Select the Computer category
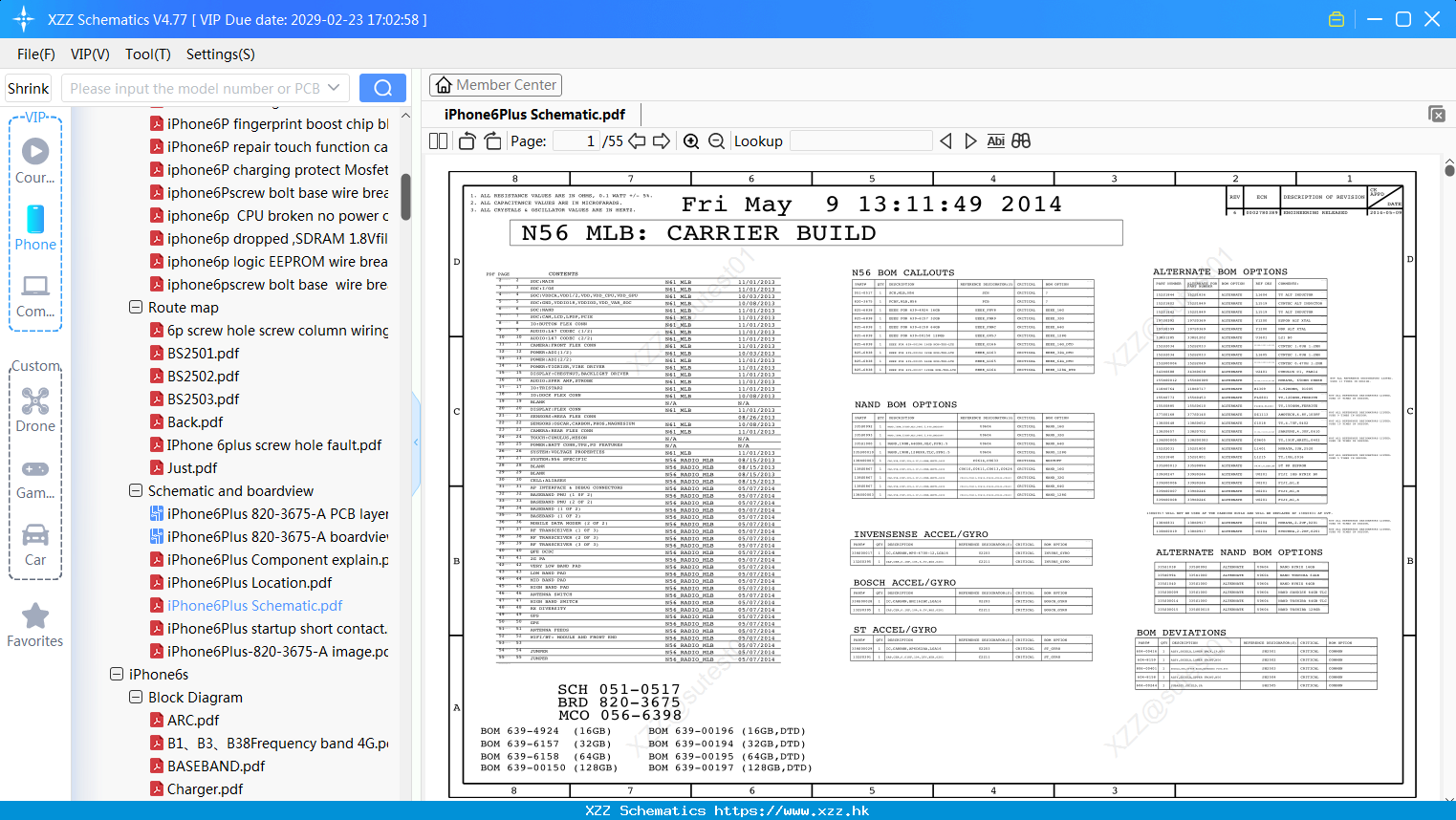The width and height of the screenshot is (1456, 820). [x=35, y=295]
